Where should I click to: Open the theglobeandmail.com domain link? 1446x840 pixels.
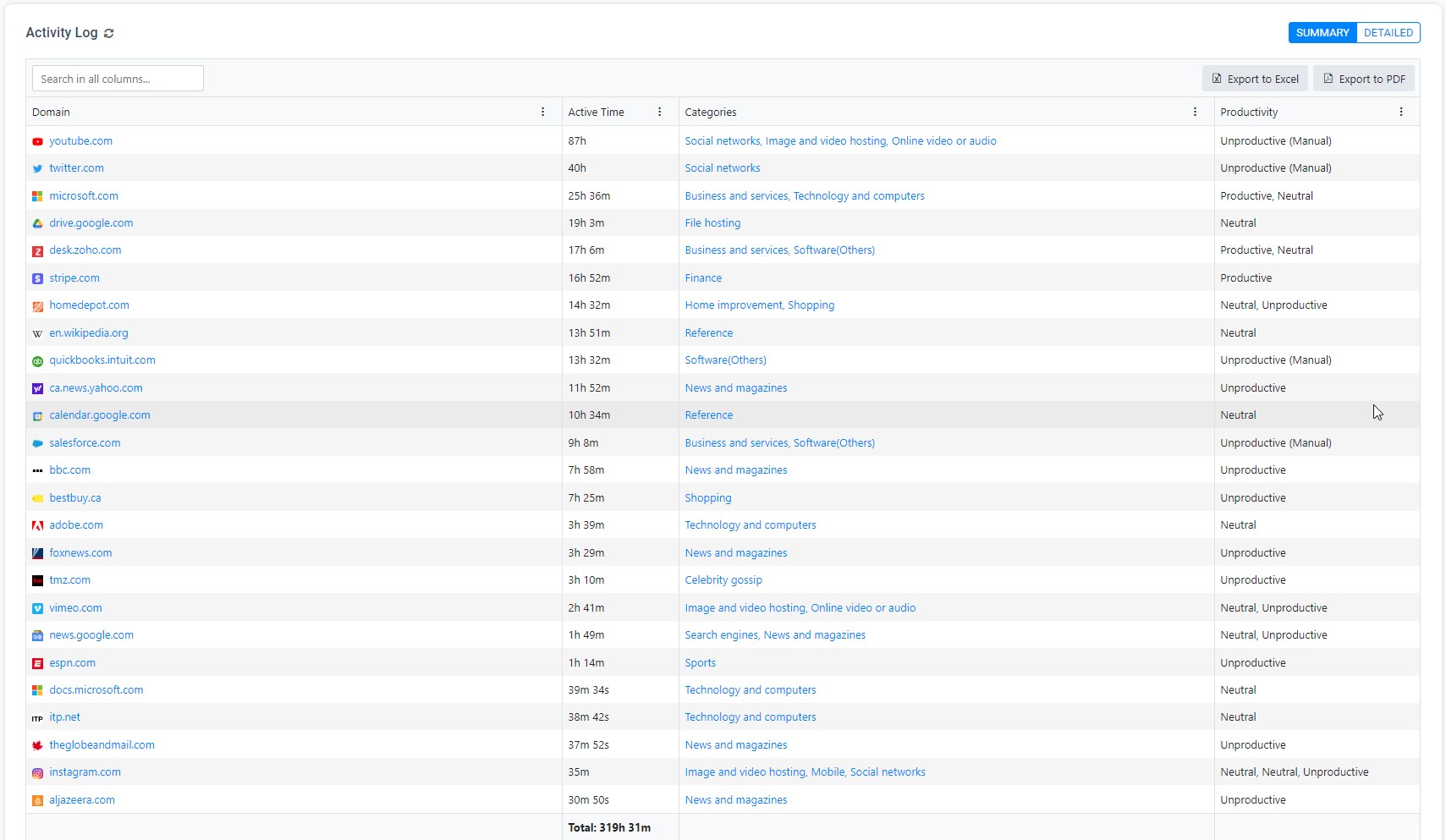tap(102, 745)
